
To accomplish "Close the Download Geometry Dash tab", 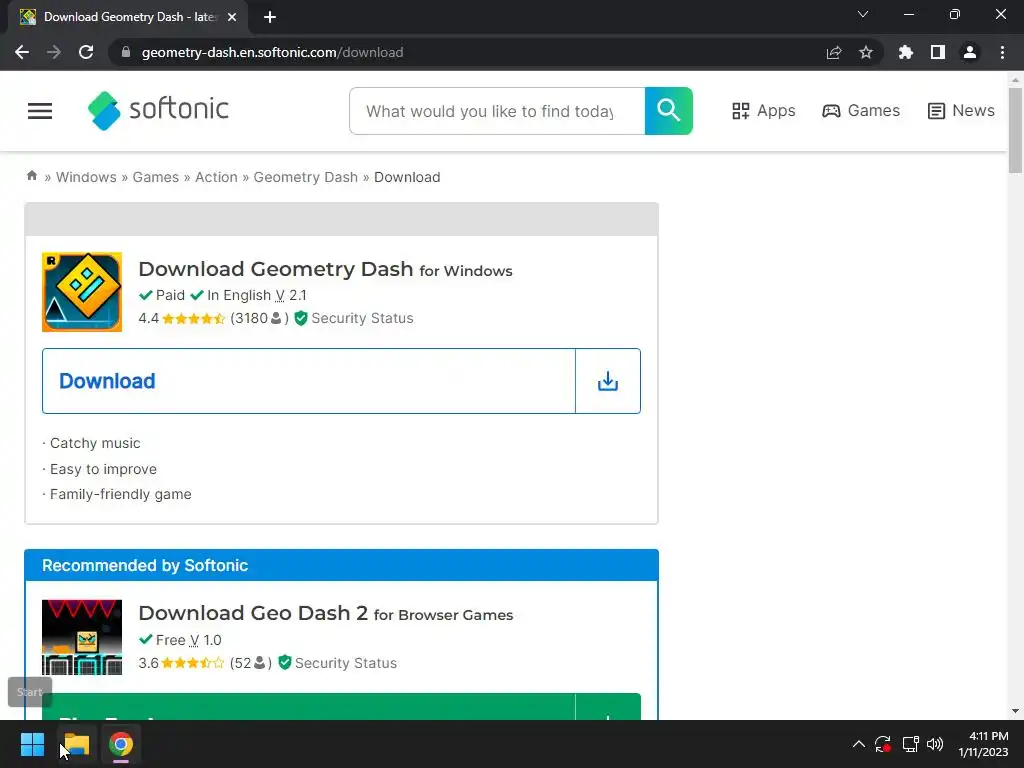I will point(232,17).
